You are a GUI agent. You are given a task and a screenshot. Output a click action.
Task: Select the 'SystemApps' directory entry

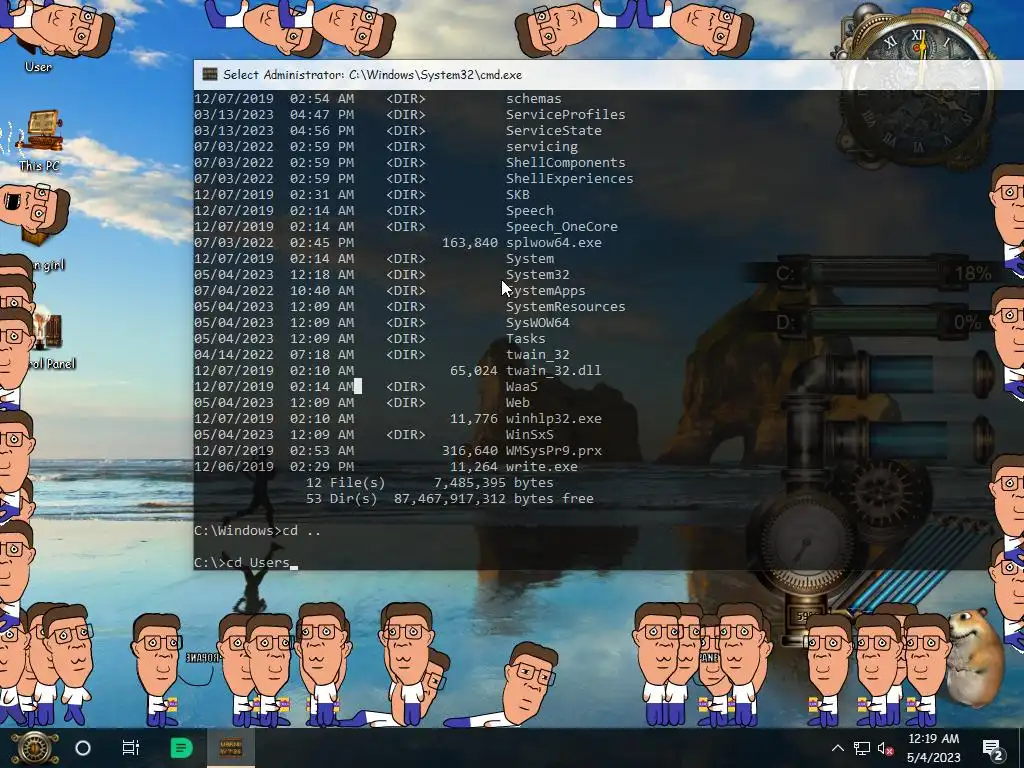[546, 291]
